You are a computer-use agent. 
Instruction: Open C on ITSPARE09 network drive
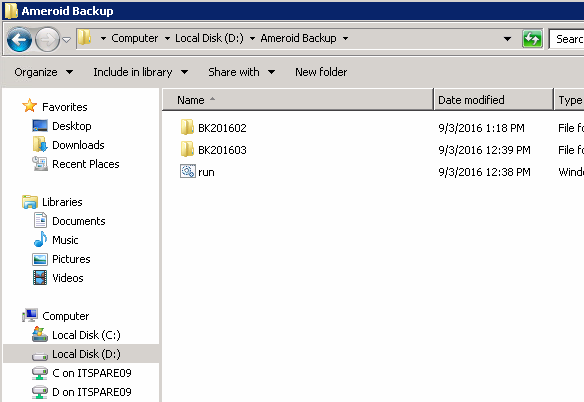92,373
